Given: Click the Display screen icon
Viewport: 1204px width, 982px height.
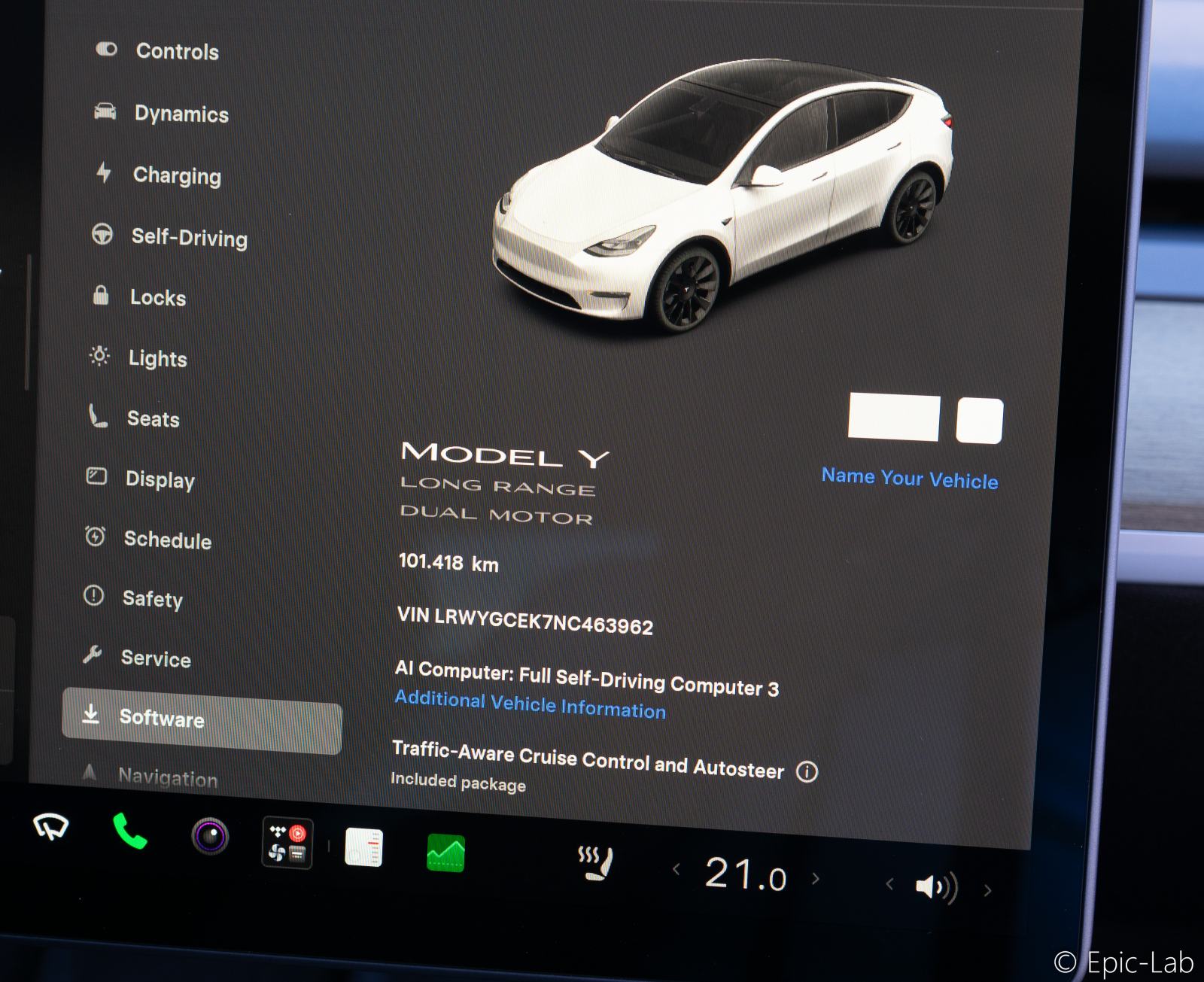Looking at the screenshot, I should coord(96,476).
